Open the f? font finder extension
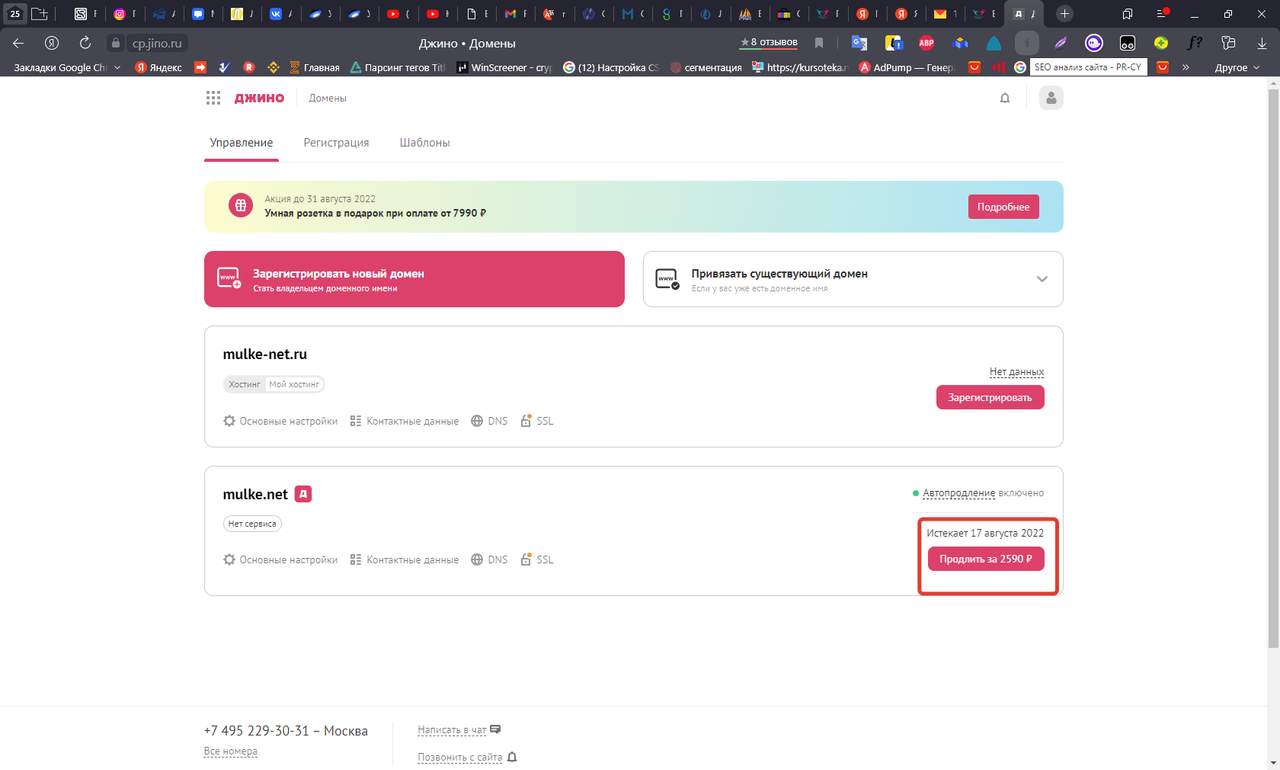This screenshot has width=1280, height=770. tap(1195, 43)
